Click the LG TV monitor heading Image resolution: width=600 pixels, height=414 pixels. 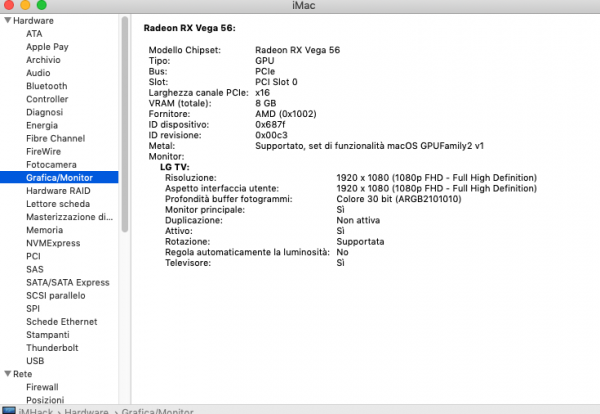pyautogui.click(x=174, y=167)
